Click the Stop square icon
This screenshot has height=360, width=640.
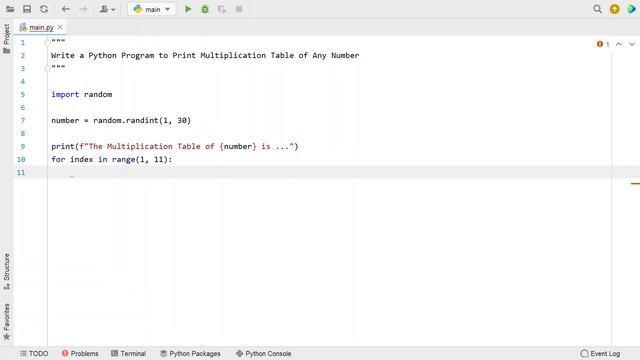click(239, 9)
